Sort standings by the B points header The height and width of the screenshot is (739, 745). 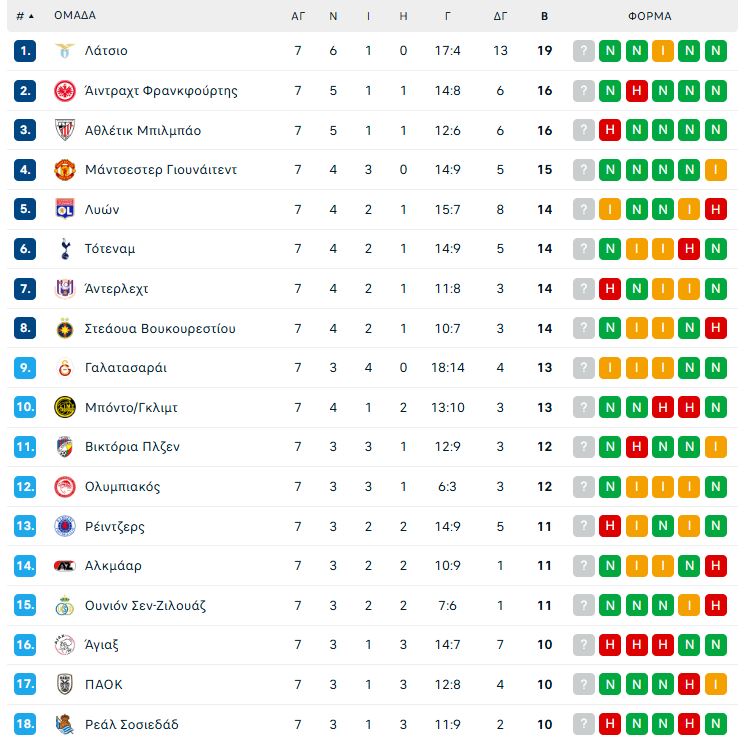(544, 16)
